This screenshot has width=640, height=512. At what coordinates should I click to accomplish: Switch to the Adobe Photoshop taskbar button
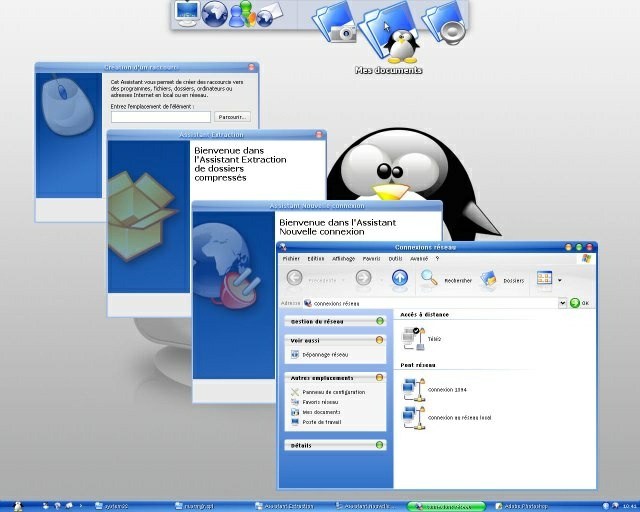521,506
